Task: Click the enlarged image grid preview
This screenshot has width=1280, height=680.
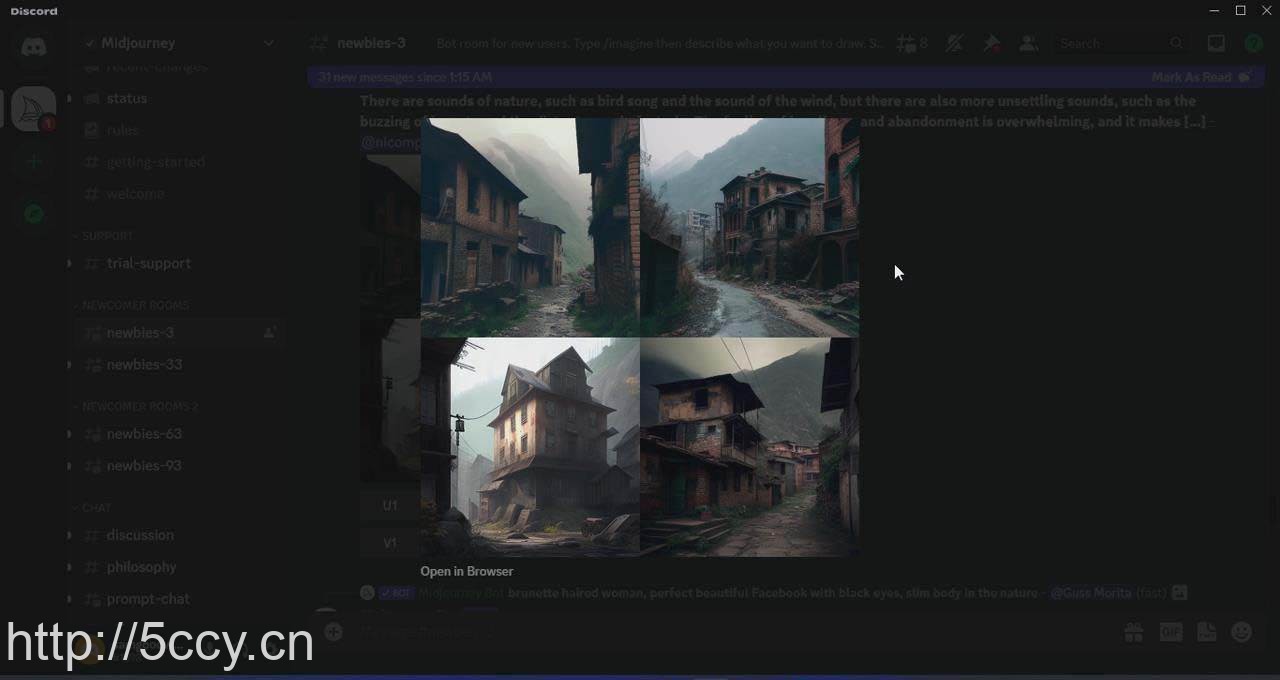Action: (x=639, y=337)
